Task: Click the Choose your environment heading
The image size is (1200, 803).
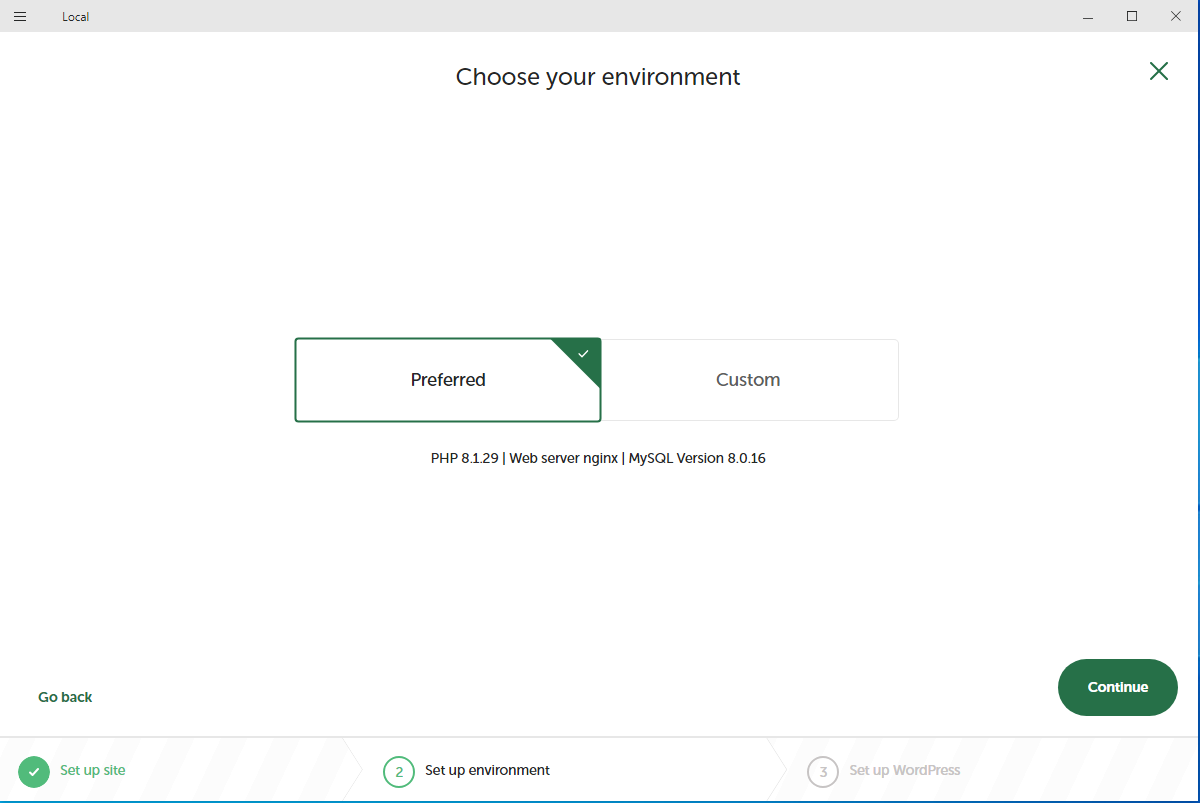Action: click(598, 77)
